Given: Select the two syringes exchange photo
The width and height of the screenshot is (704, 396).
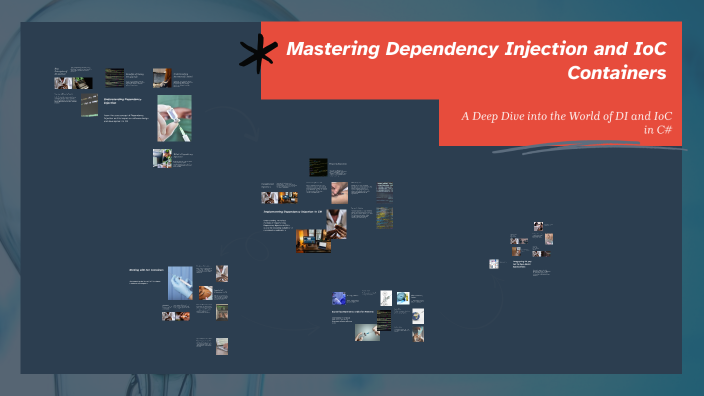Looking at the screenshot, I should [367, 333].
